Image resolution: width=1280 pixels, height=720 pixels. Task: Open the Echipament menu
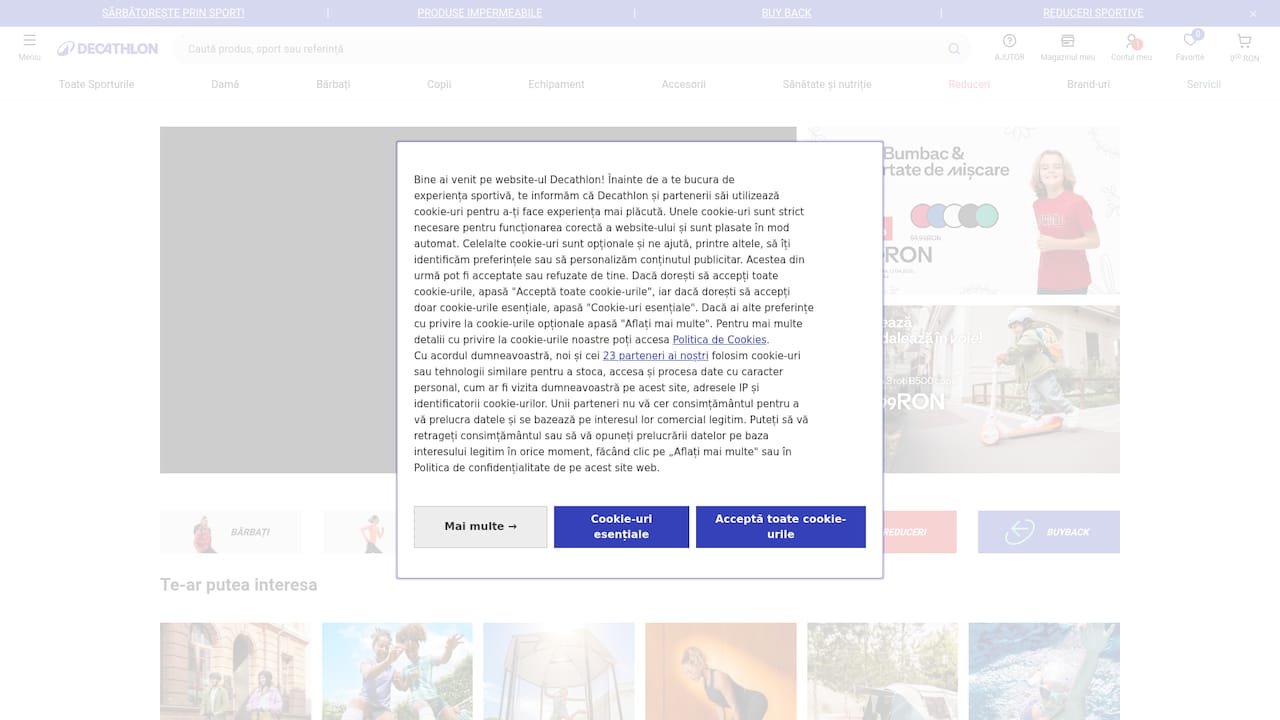coord(556,84)
